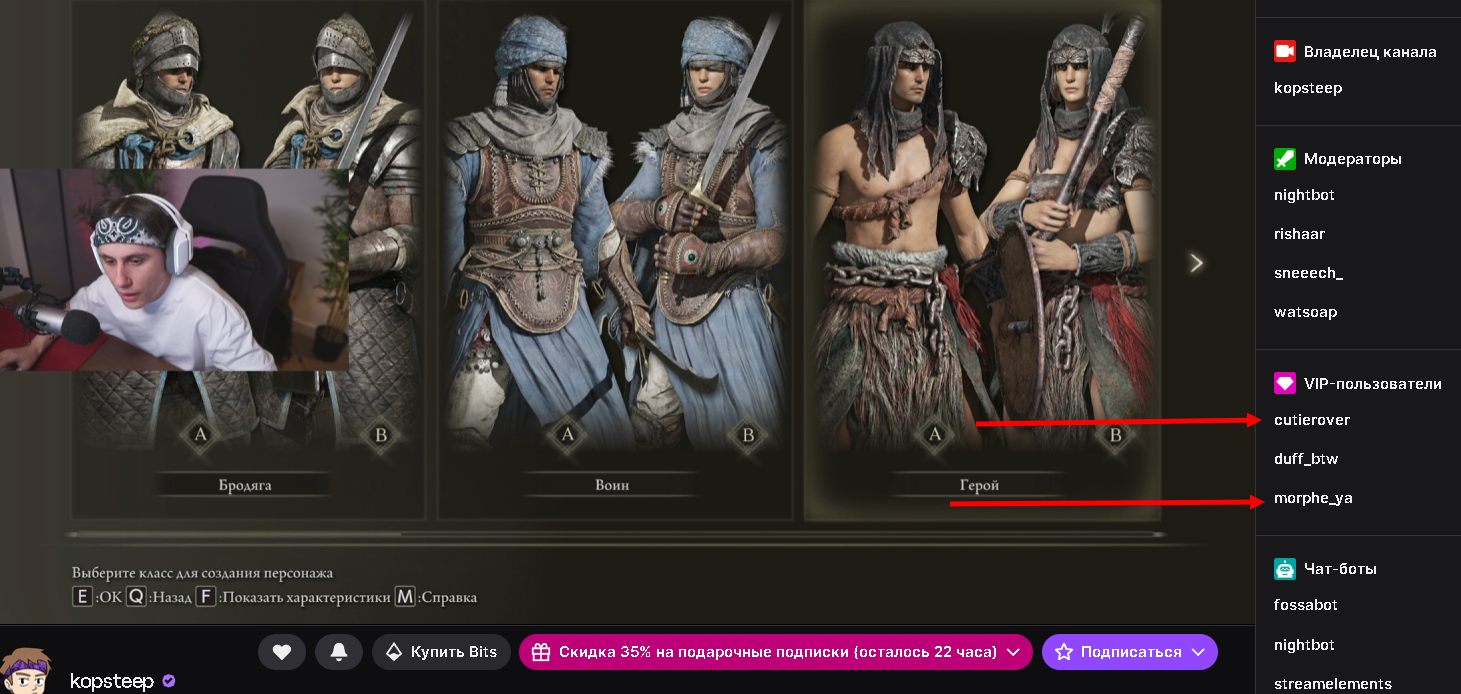Select the Герой class card

(982, 260)
